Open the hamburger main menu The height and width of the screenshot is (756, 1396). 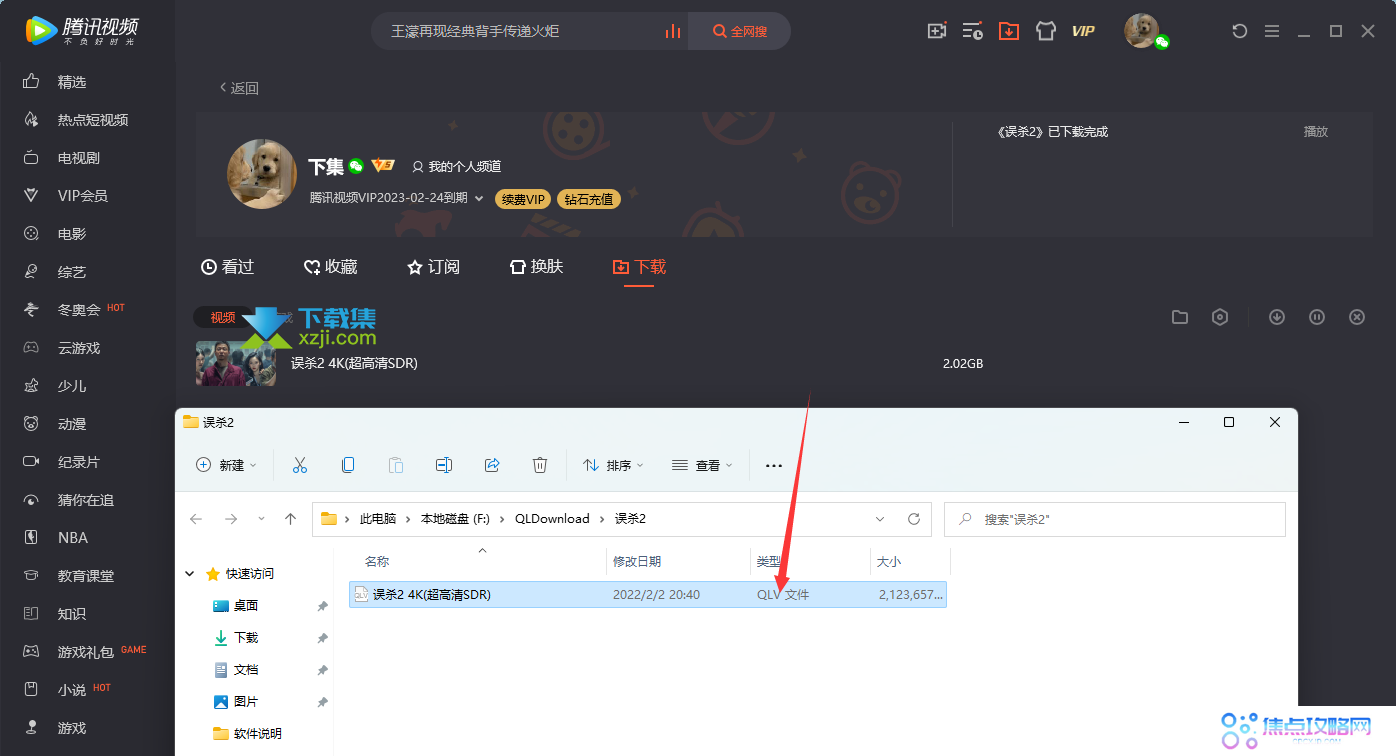tap(1272, 31)
